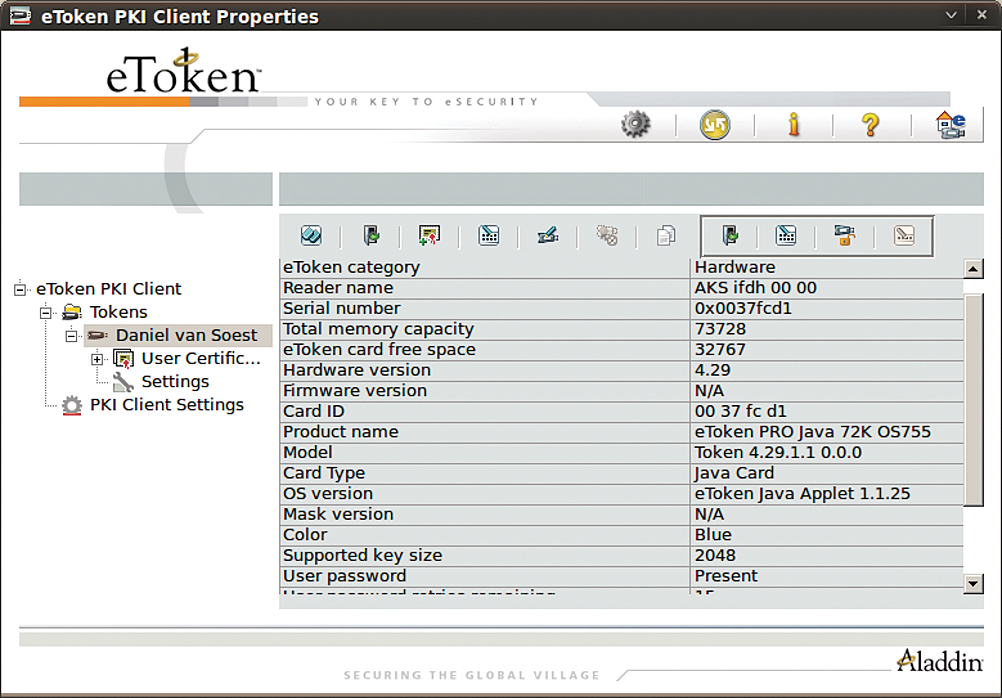Click the Help question mark icon
The height and width of the screenshot is (698, 1002).
coord(870,125)
